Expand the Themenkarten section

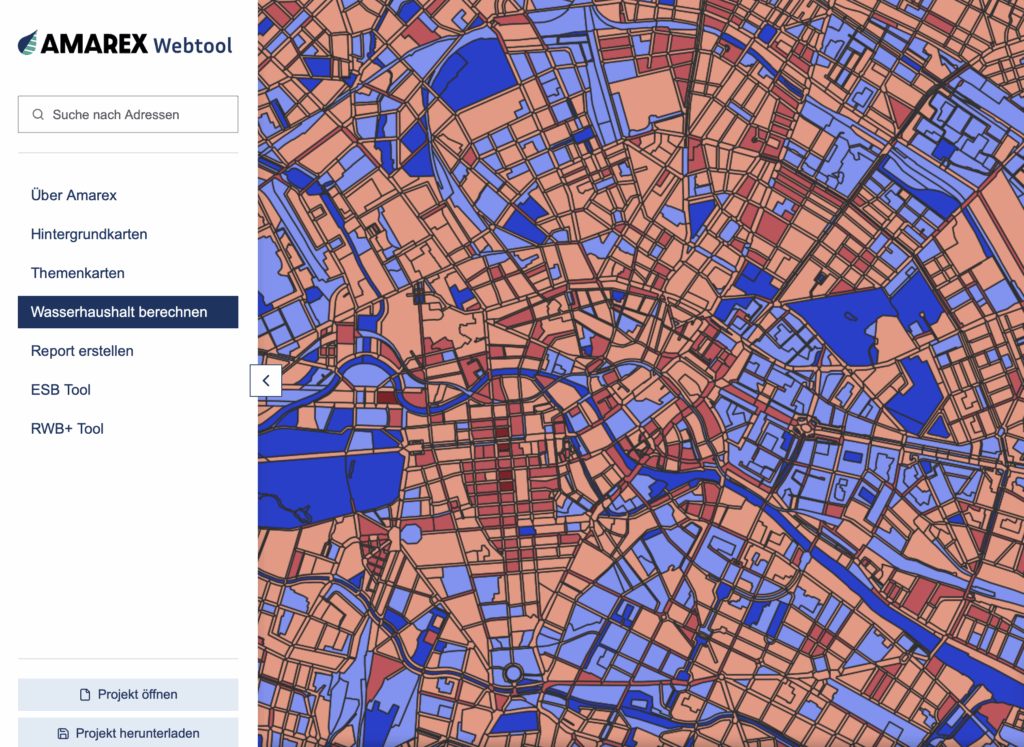(x=78, y=273)
